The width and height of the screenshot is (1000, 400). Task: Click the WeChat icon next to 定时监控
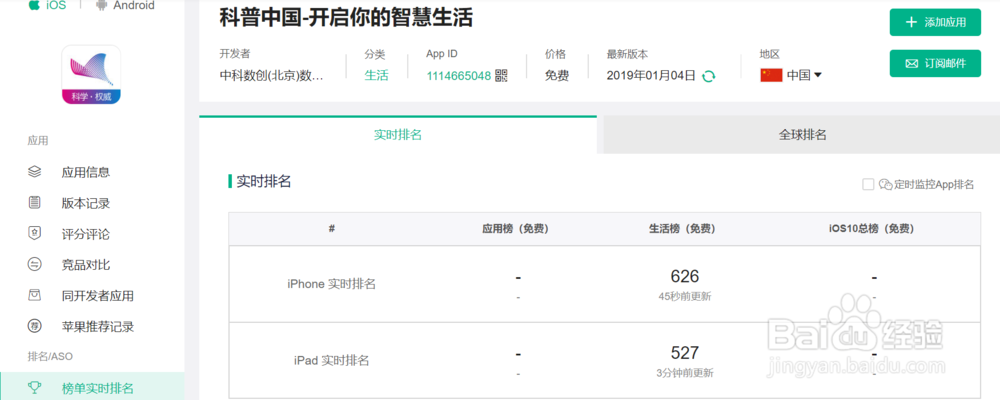pos(885,184)
